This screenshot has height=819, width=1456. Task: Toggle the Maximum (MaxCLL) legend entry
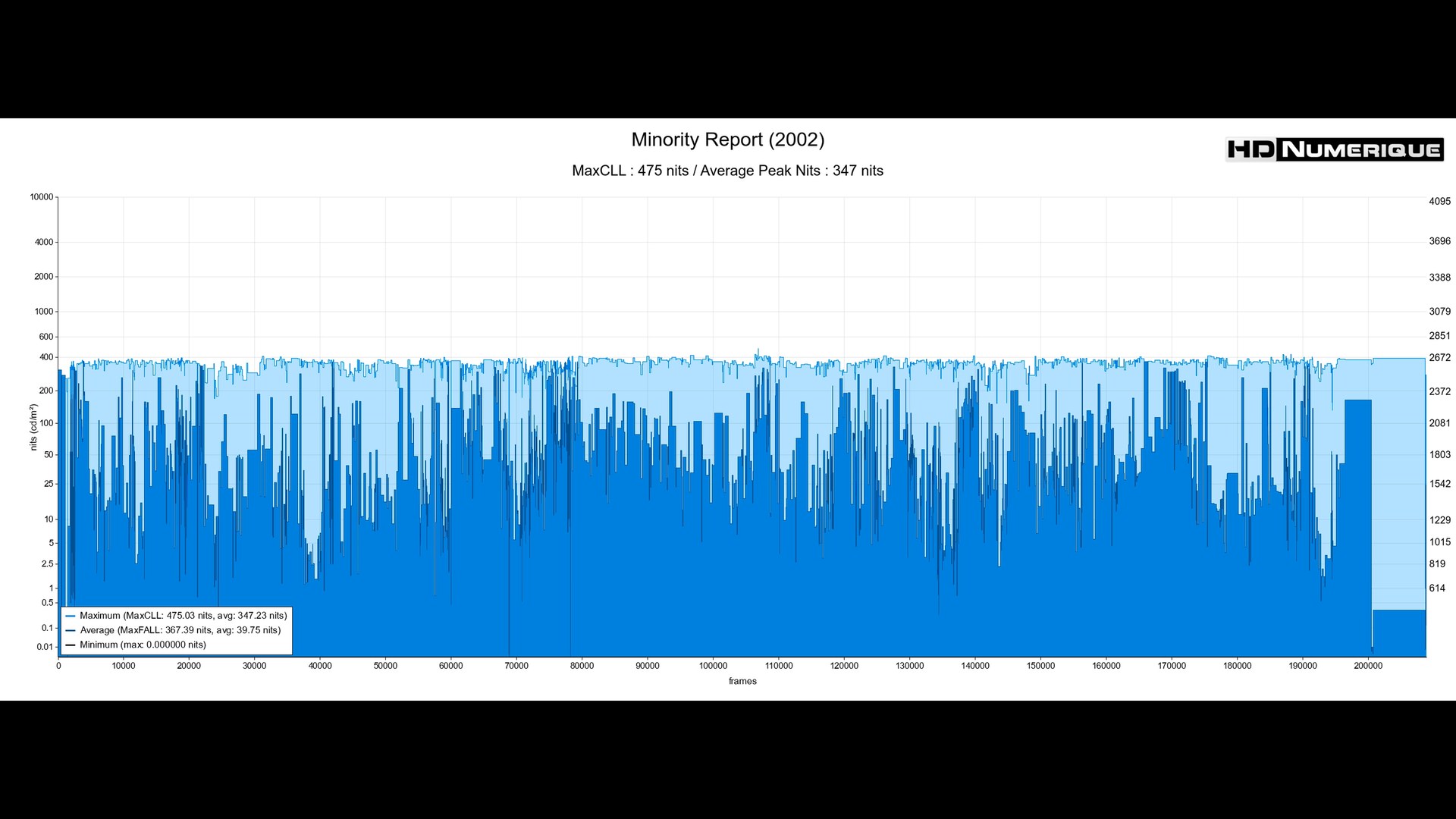183,616
